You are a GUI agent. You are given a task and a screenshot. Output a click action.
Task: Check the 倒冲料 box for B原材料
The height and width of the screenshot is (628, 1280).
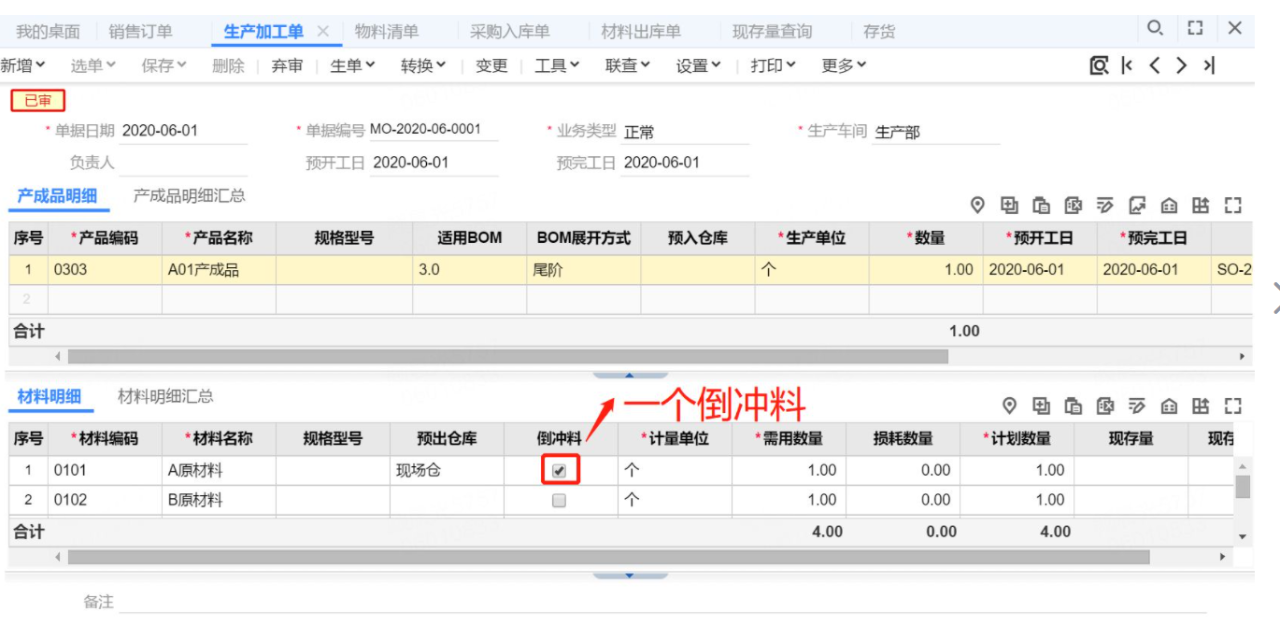pyautogui.click(x=560, y=500)
